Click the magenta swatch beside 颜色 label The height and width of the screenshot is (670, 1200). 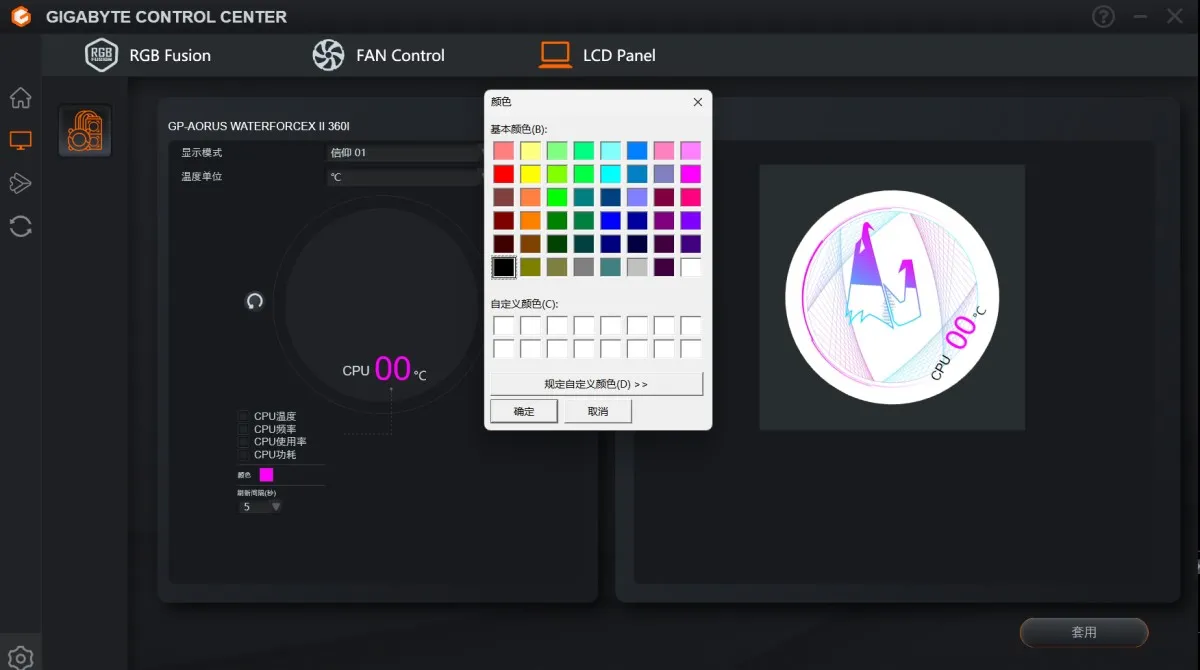(x=267, y=475)
